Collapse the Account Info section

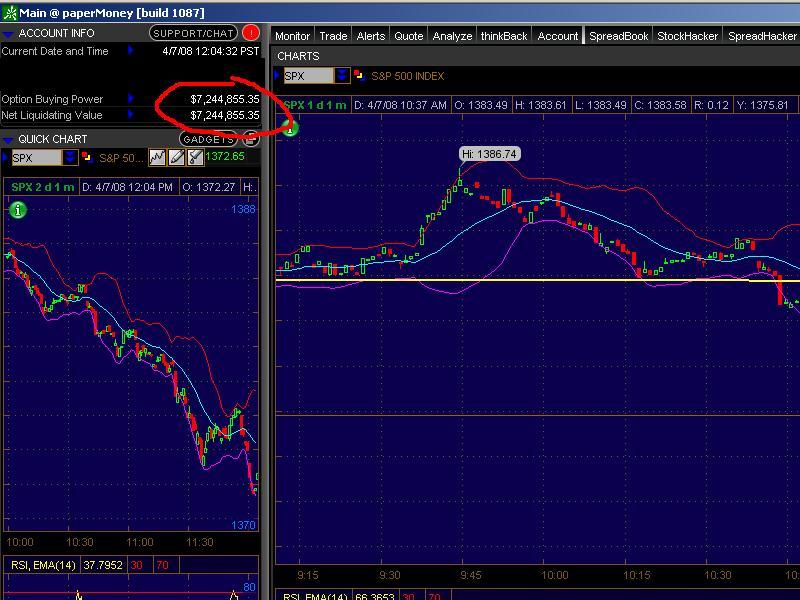pyautogui.click(x=8, y=33)
